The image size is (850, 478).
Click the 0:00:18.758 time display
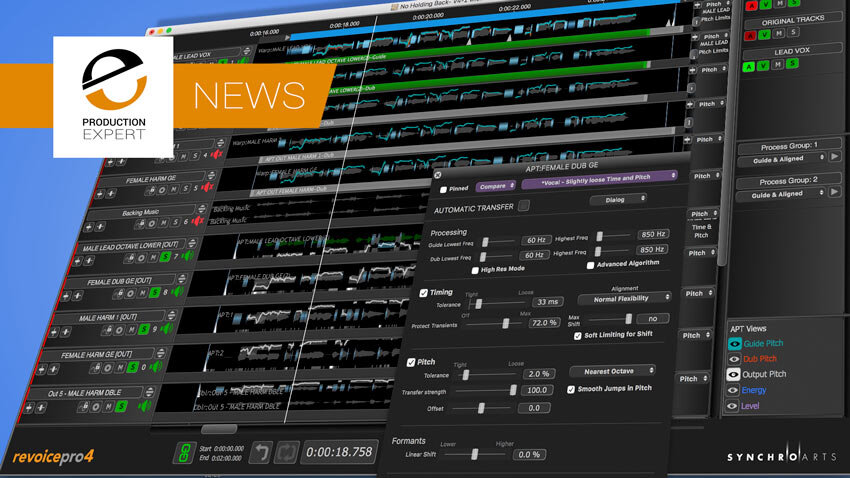point(339,452)
